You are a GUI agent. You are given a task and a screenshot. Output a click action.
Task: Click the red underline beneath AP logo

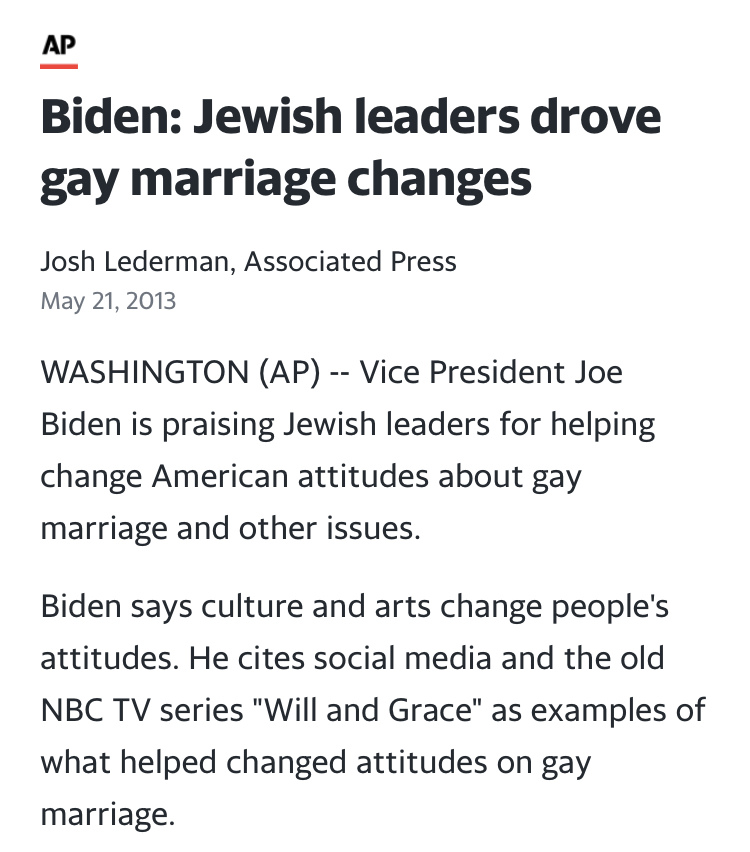pos(59,66)
